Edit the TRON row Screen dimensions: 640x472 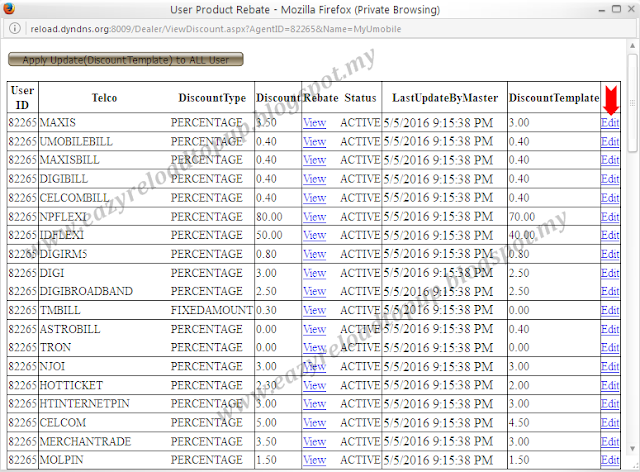610,347
